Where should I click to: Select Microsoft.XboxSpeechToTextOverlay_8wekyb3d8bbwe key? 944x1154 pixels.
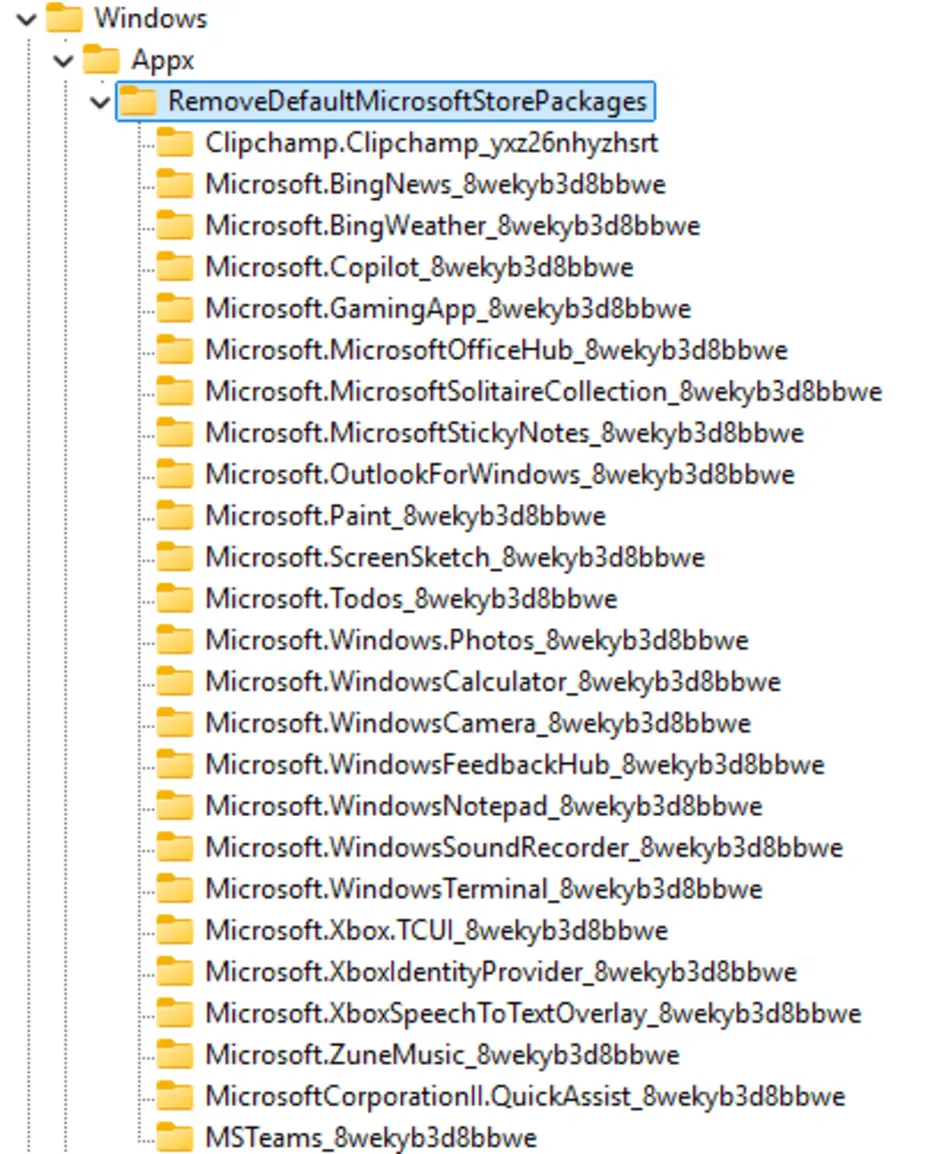pyautogui.click(x=533, y=1013)
